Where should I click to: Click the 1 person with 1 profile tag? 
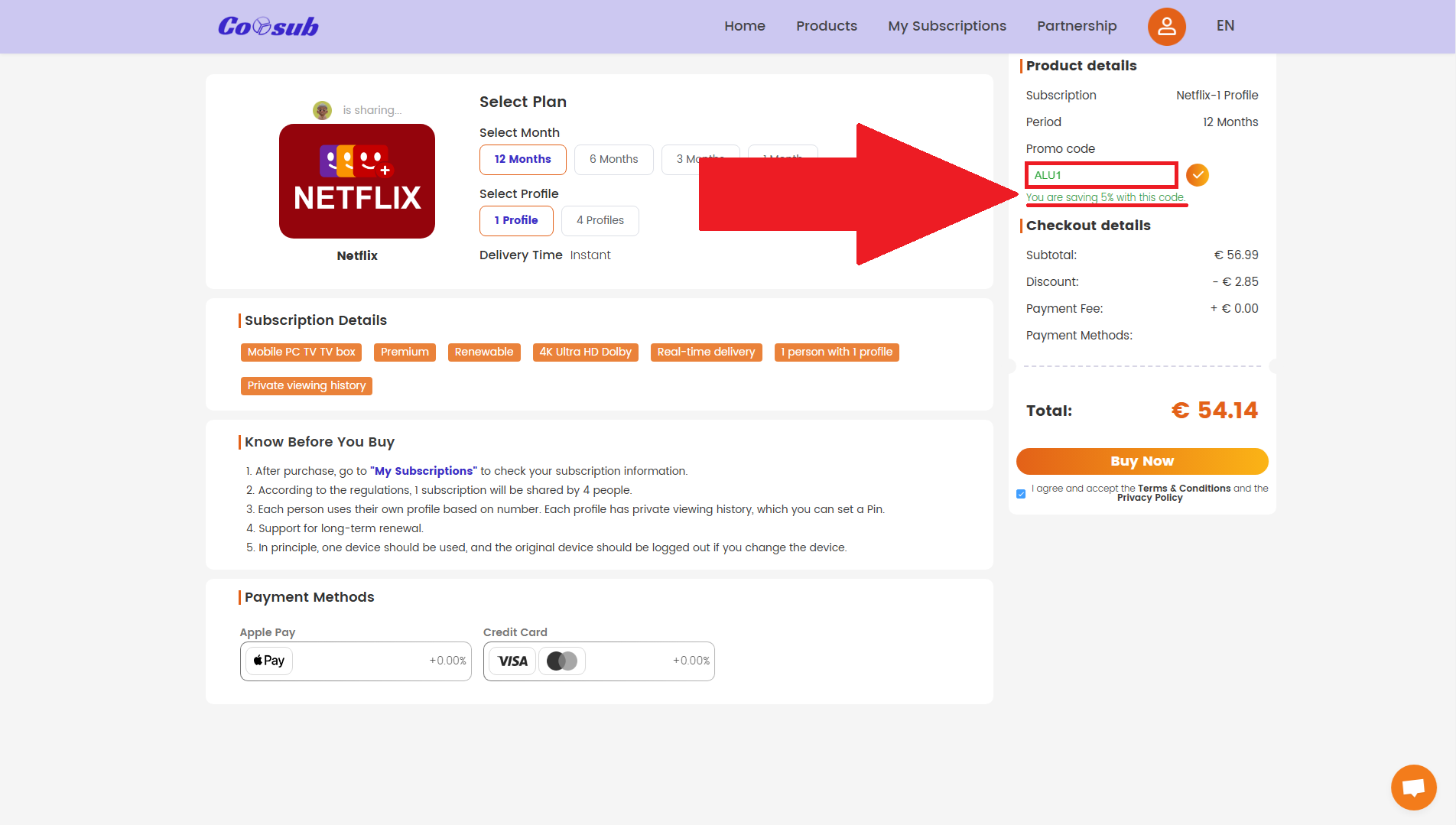pyautogui.click(x=837, y=352)
